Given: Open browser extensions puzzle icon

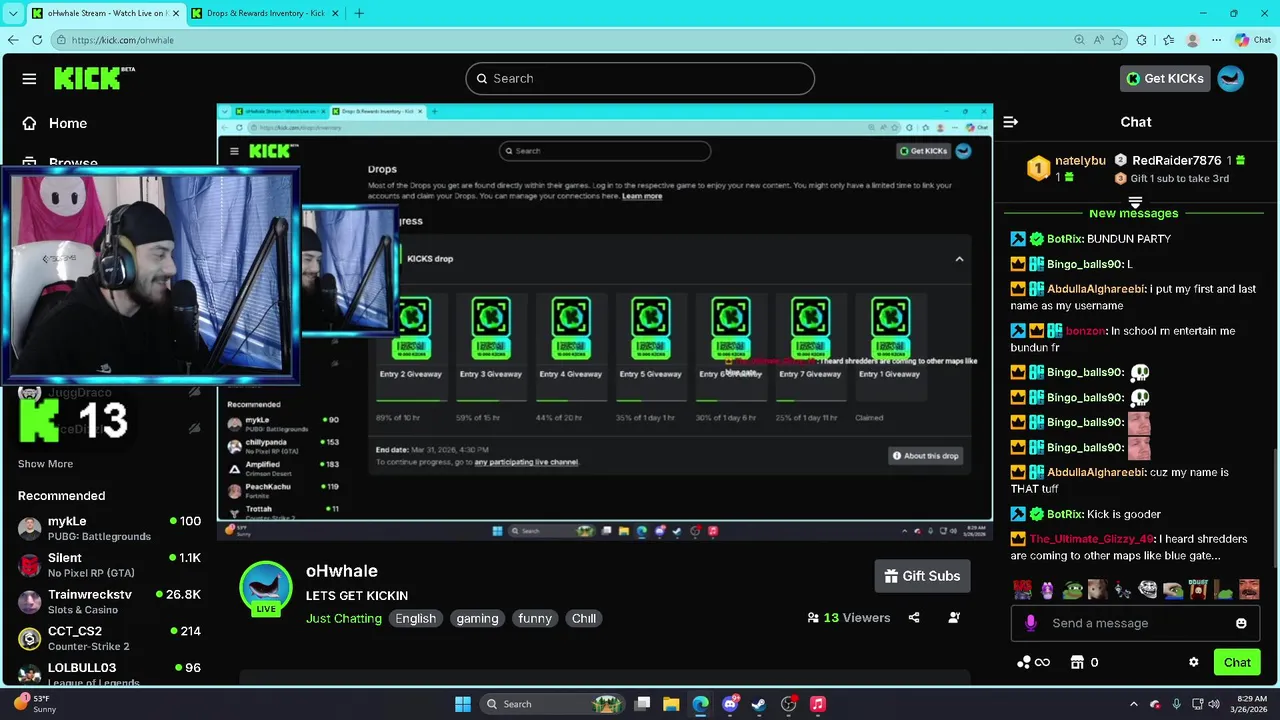Looking at the screenshot, I should coord(1142,40).
